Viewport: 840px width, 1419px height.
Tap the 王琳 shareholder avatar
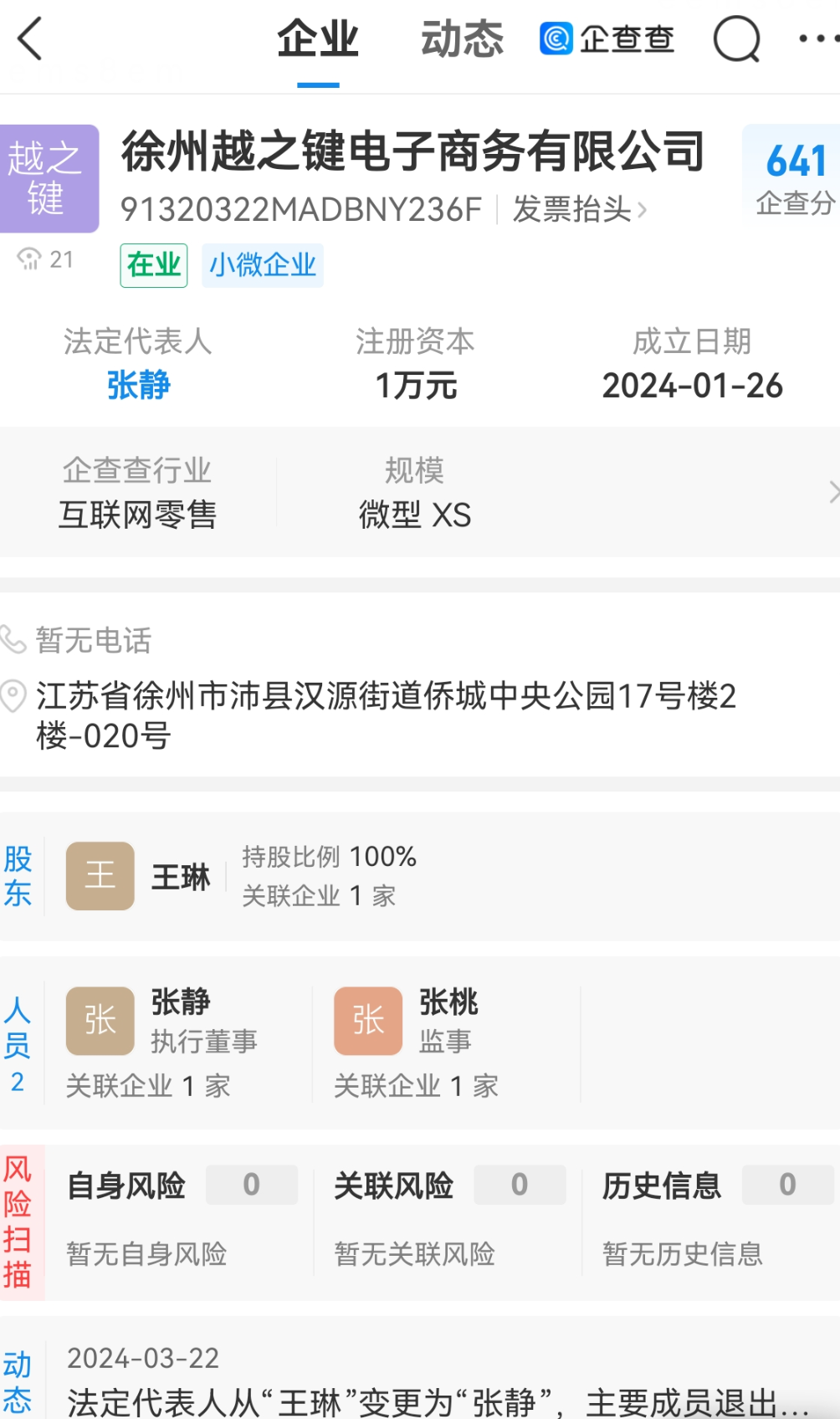coord(100,875)
